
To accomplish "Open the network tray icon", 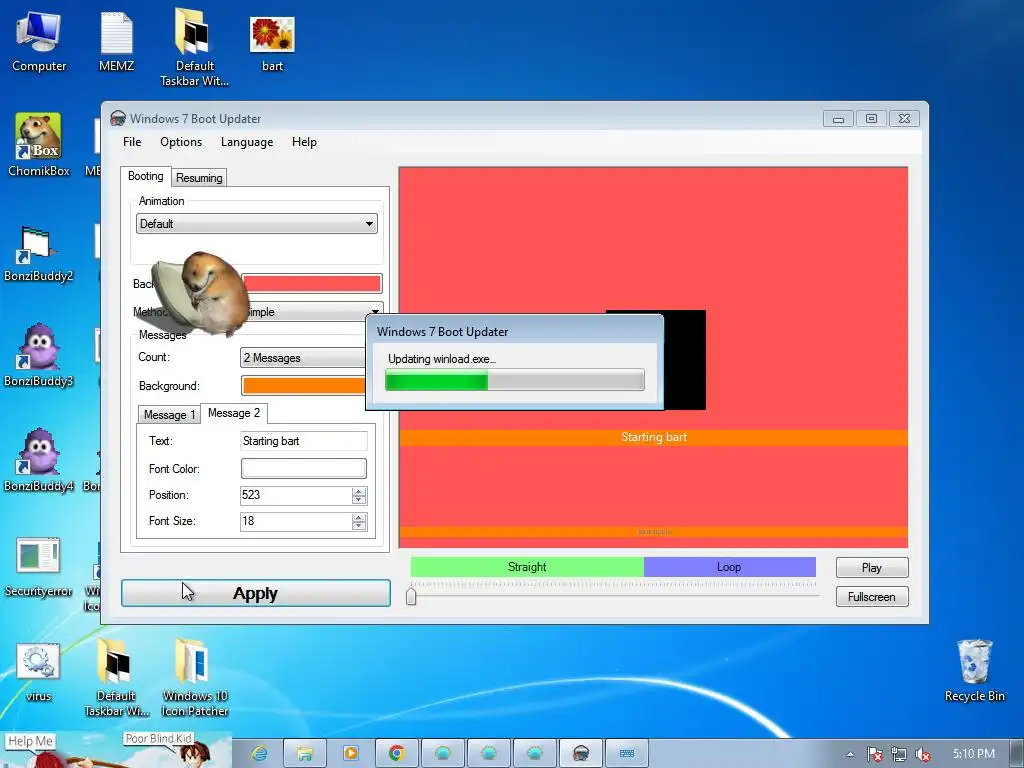I will (x=899, y=754).
